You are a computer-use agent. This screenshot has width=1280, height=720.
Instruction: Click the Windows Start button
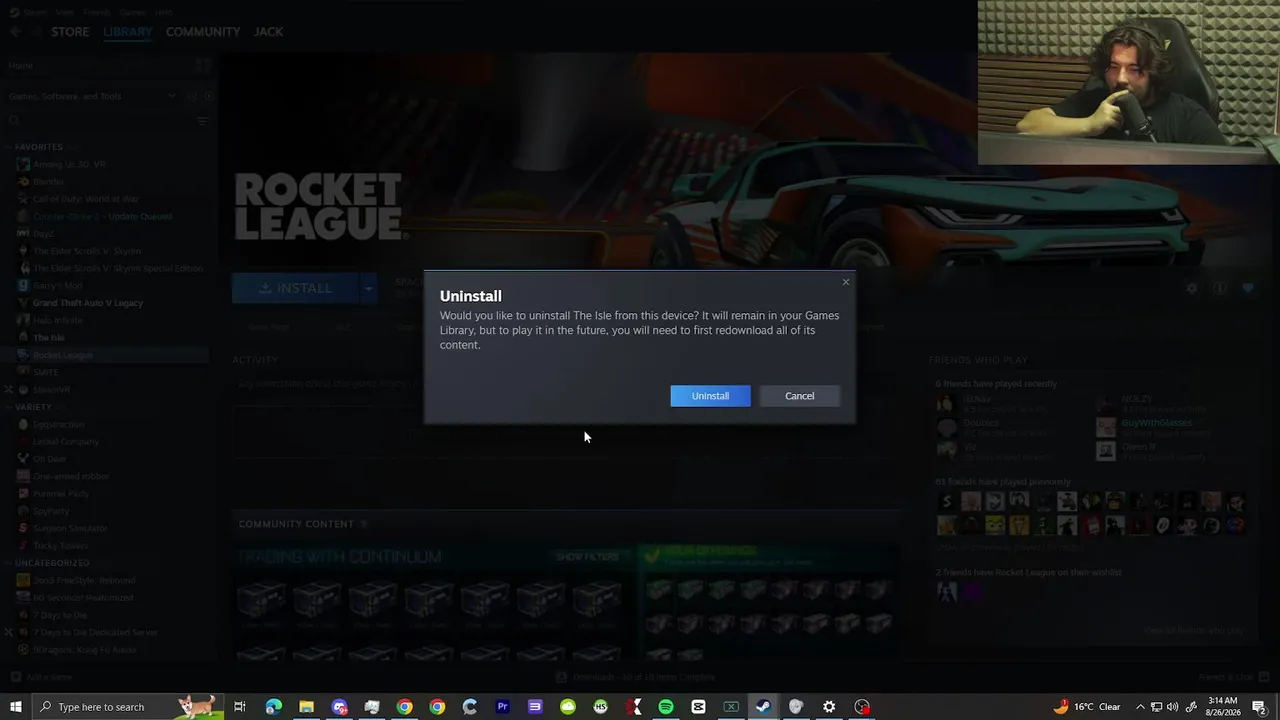tap(15, 707)
